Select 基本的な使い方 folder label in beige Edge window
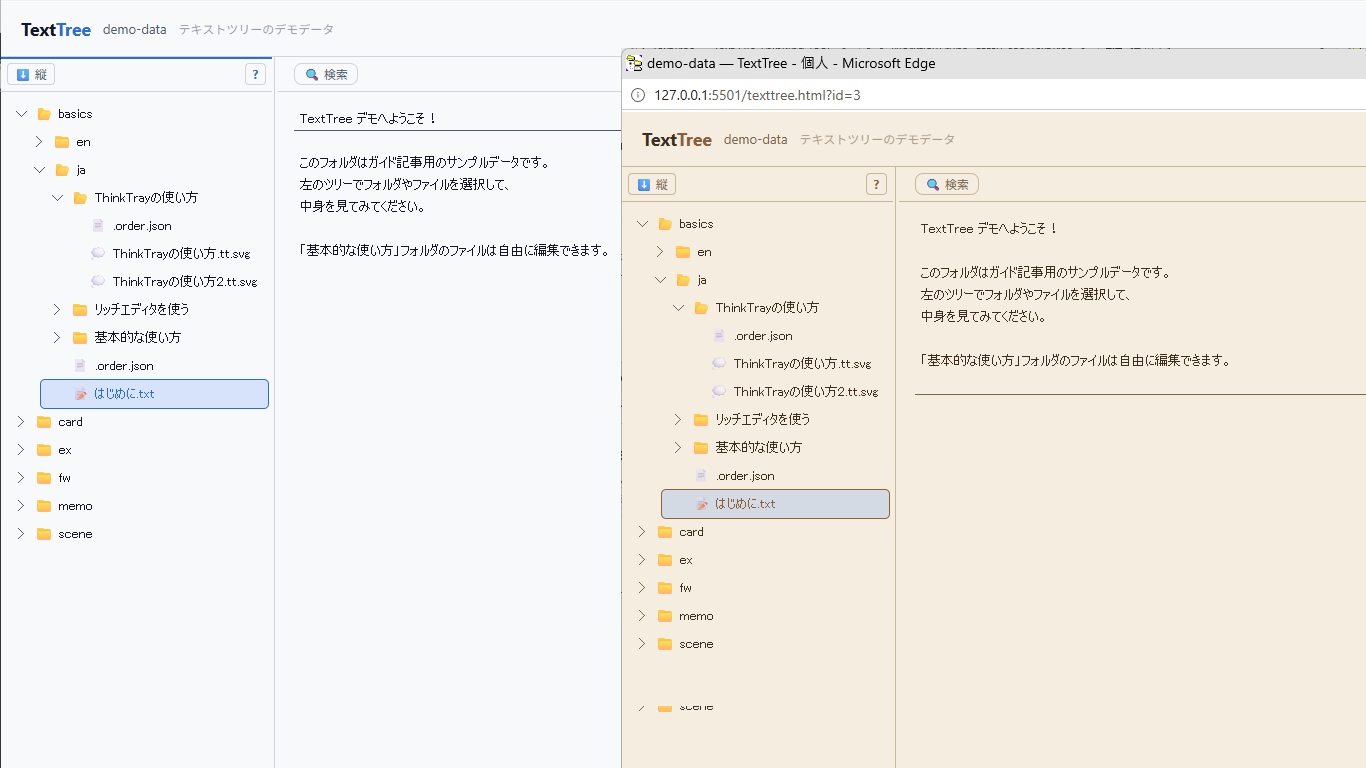The width and height of the screenshot is (1366, 768). (758, 448)
